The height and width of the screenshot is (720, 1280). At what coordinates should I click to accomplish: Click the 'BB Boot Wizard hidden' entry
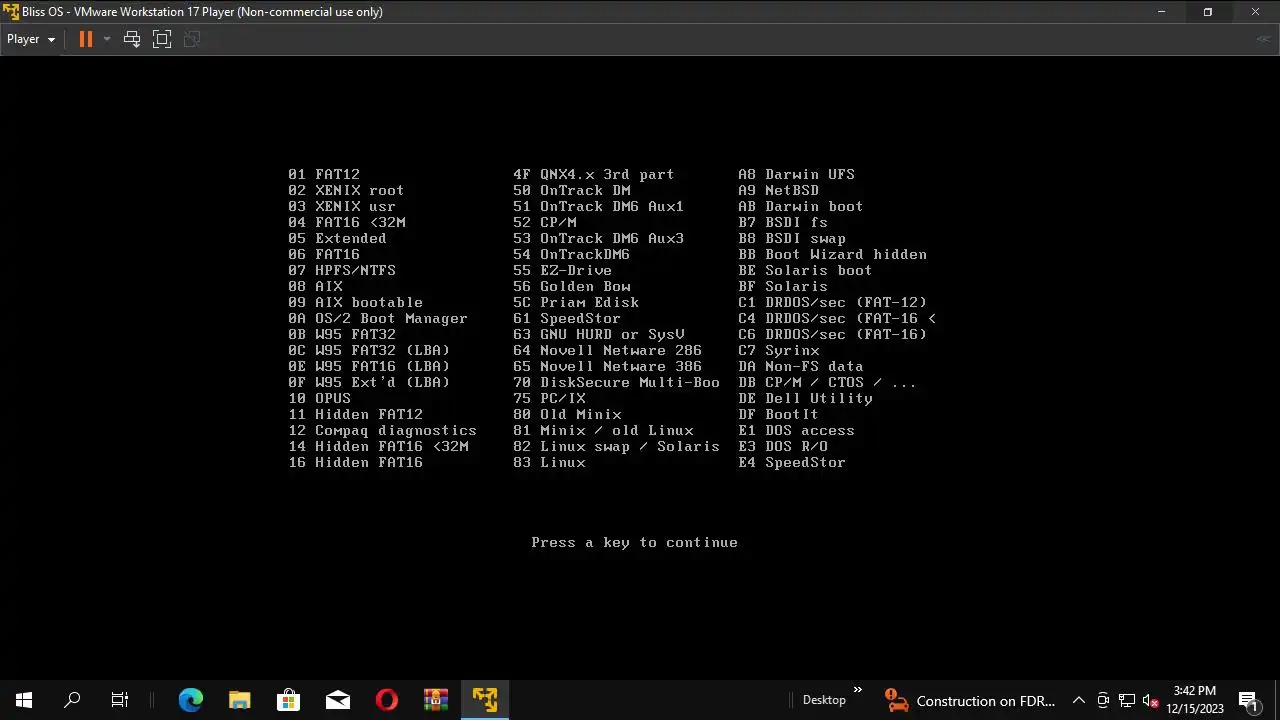832,254
